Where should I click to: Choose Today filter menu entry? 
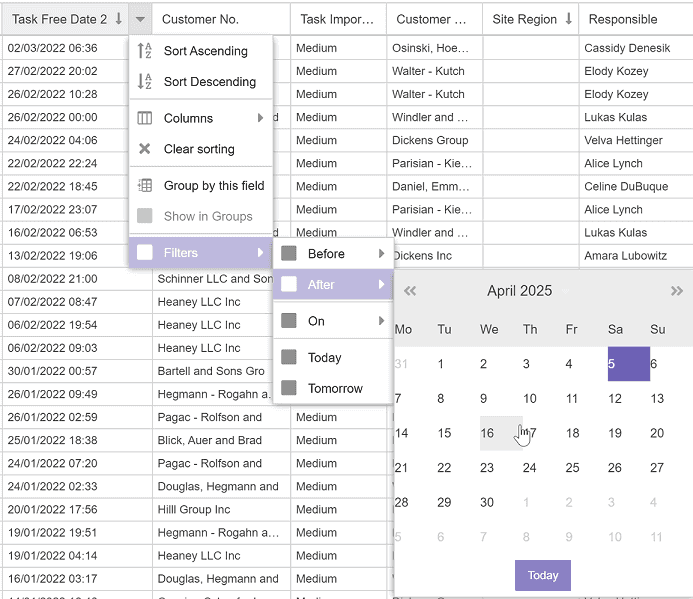333,357
